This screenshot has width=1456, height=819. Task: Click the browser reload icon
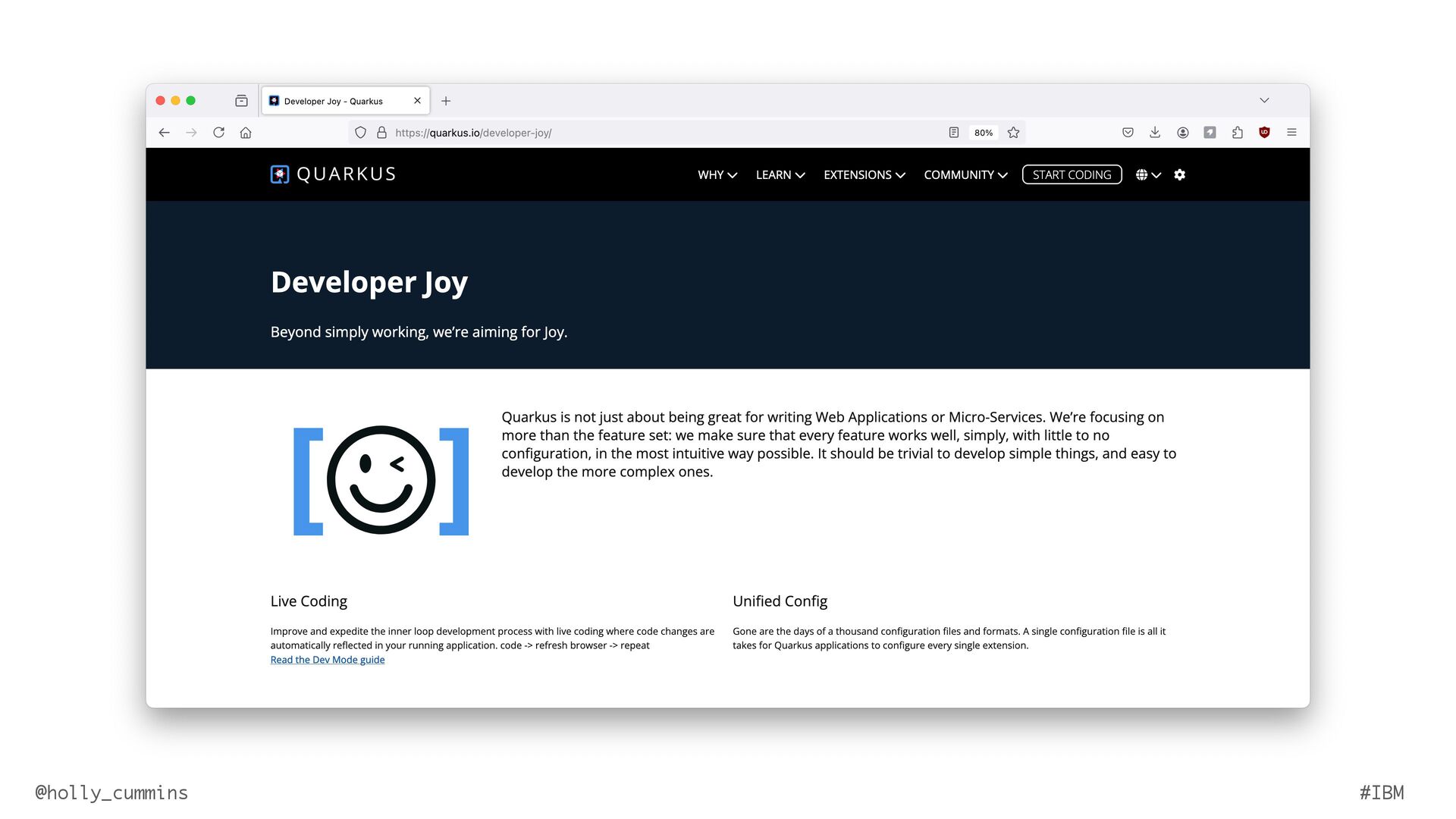(218, 133)
